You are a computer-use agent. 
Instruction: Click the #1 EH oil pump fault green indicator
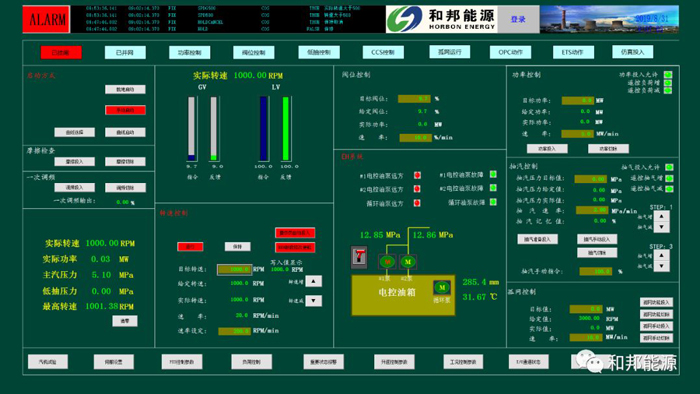pos(493,174)
